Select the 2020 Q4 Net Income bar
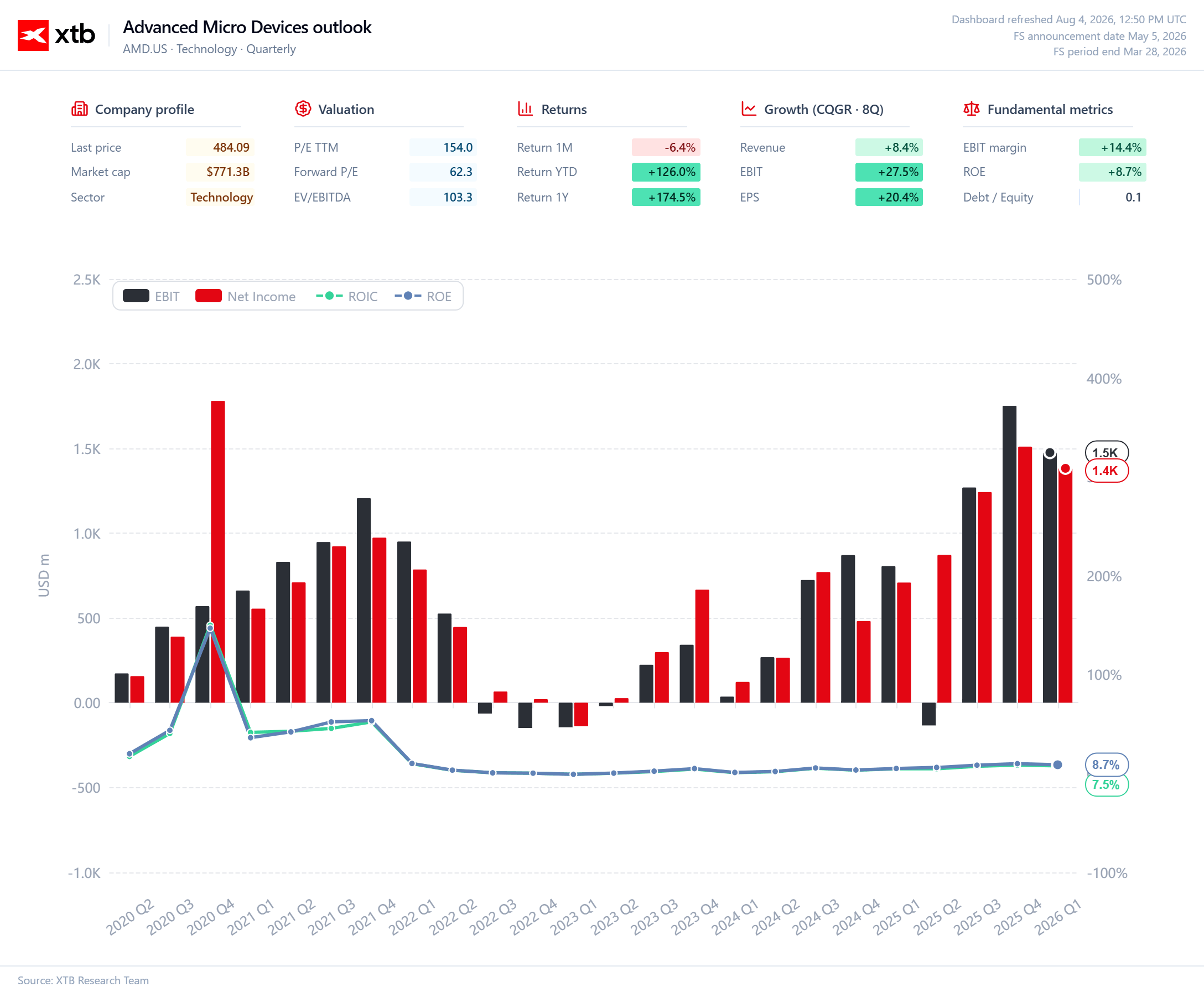Screen dimensions: 1204x992 [x=217, y=551]
